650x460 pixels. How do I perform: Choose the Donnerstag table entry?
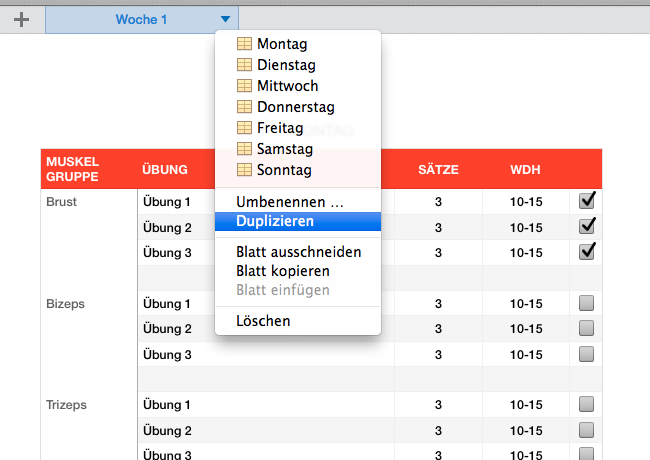coord(295,107)
